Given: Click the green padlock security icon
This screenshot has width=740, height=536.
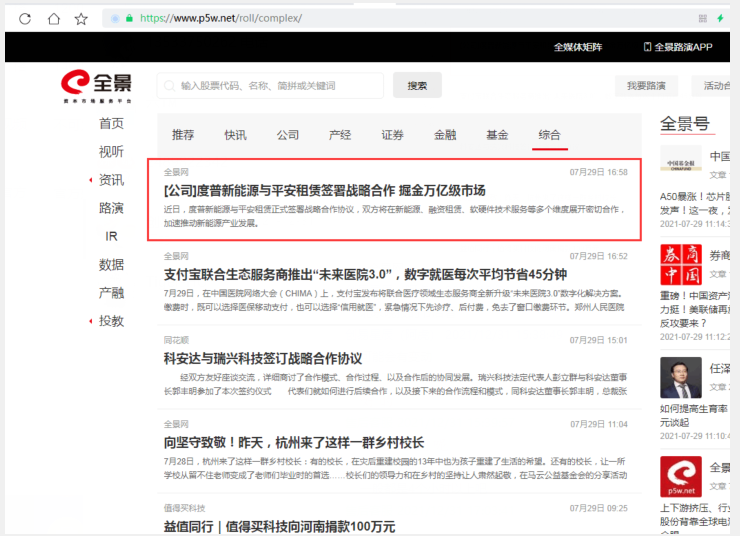Looking at the screenshot, I should (129, 18).
